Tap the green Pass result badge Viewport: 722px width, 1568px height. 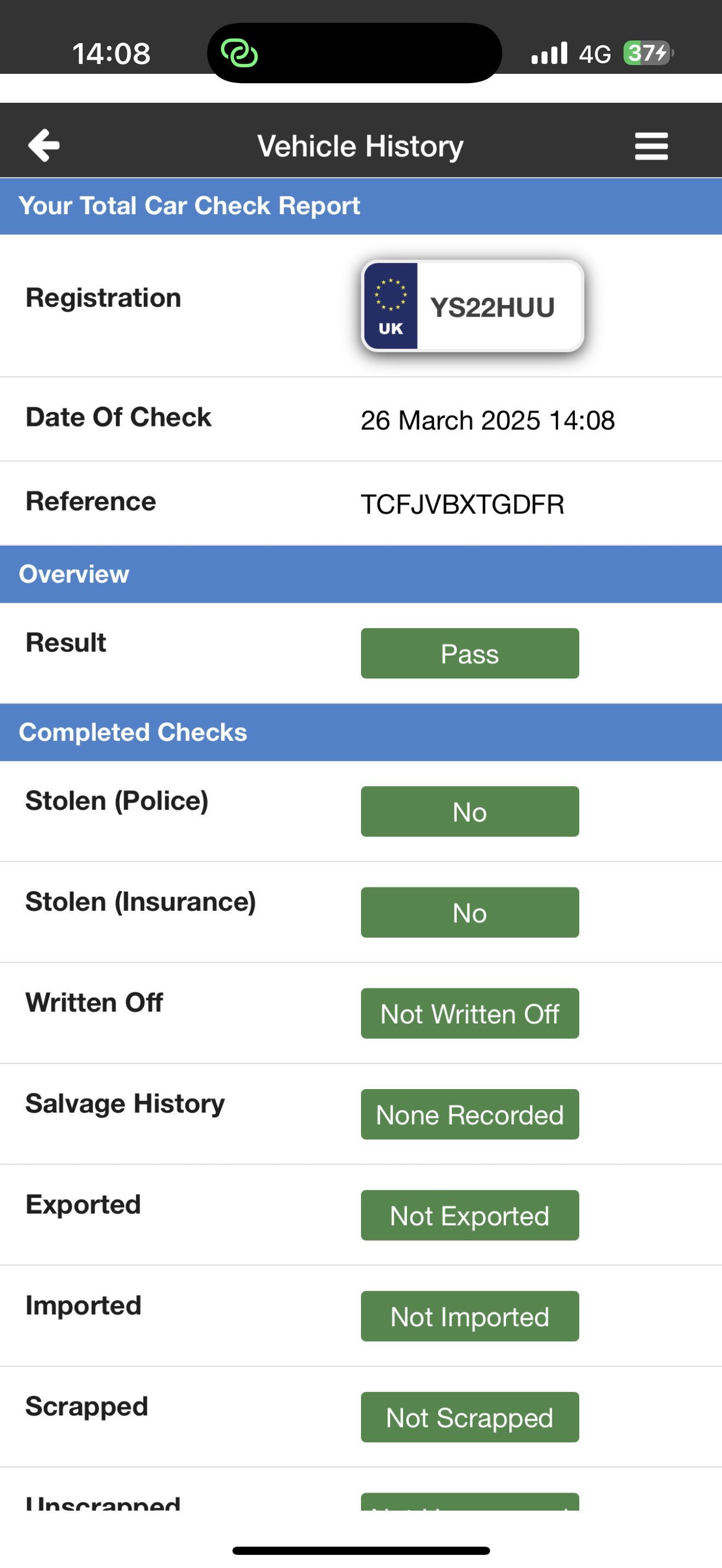coord(470,653)
